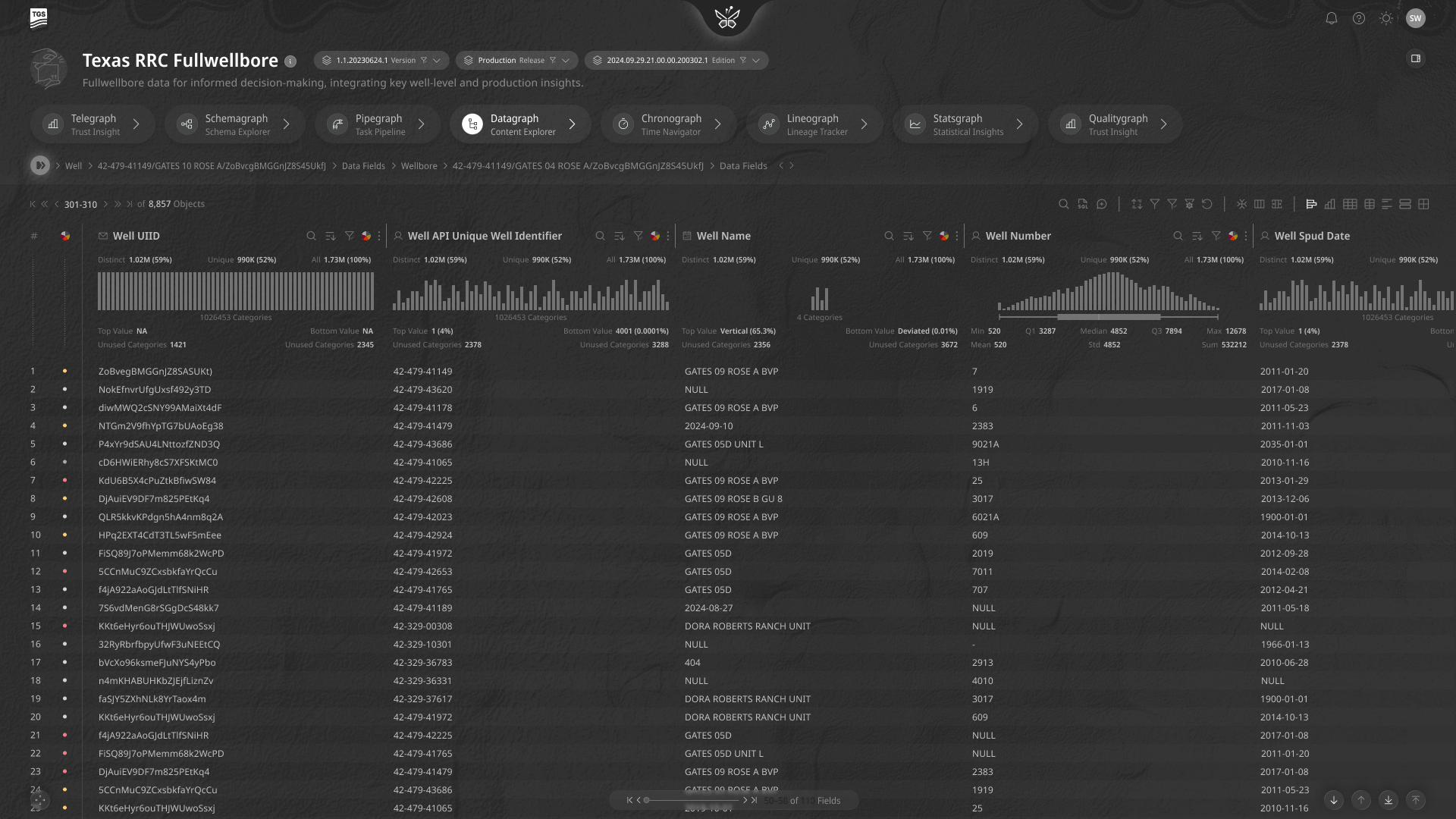Open the Qualitygraph Trust Insight tab
Screen dimensions: 1456x819
[1115, 124]
